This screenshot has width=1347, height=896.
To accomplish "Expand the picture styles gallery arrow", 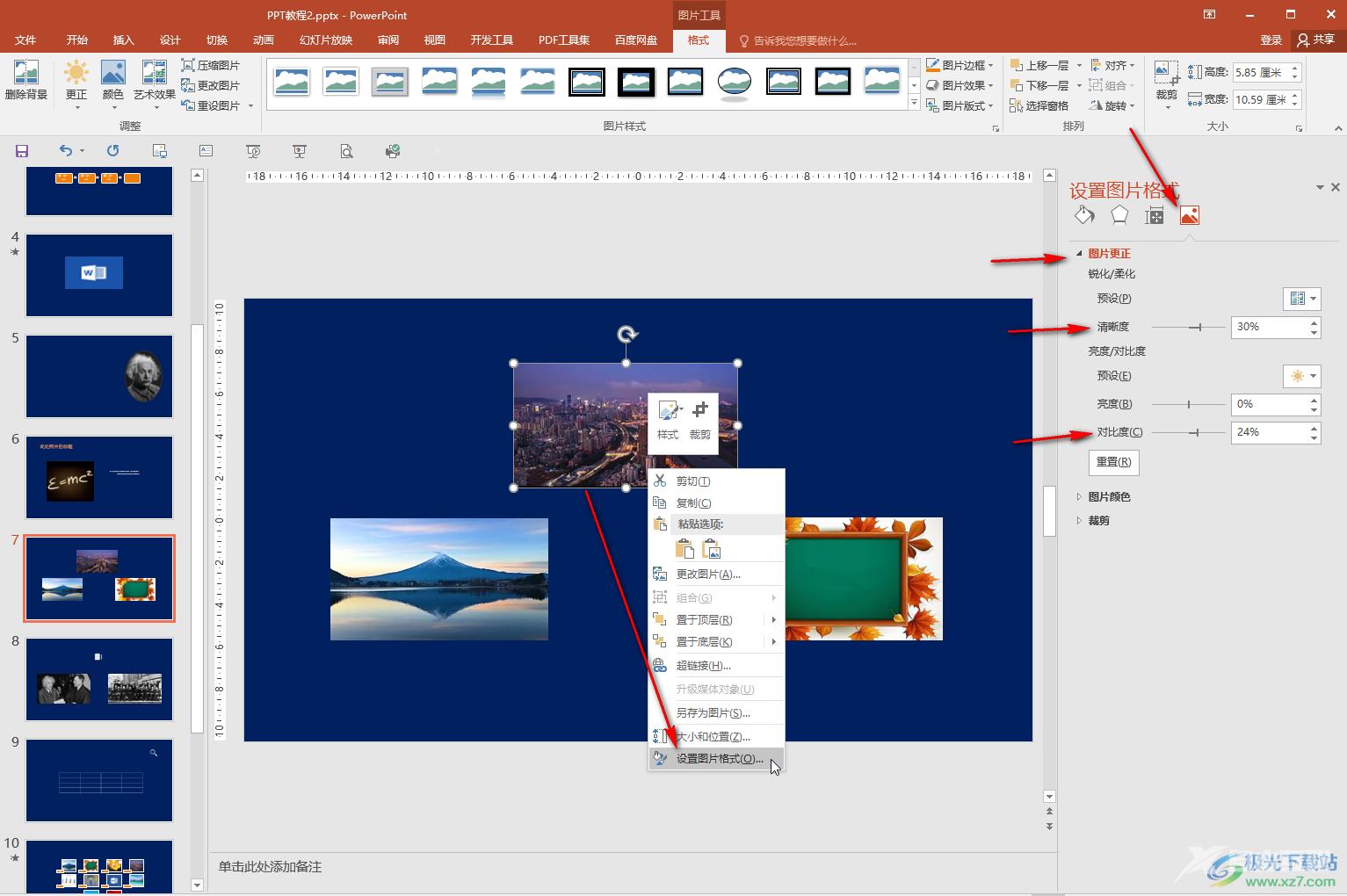I will (914, 104).
